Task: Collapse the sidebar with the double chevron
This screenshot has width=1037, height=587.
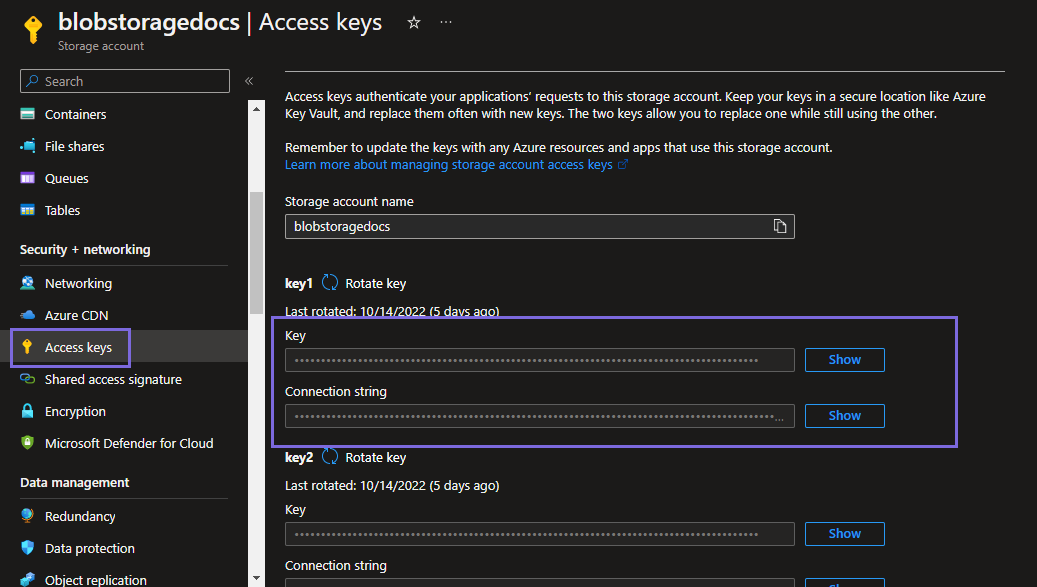Action: click(249, 81)
